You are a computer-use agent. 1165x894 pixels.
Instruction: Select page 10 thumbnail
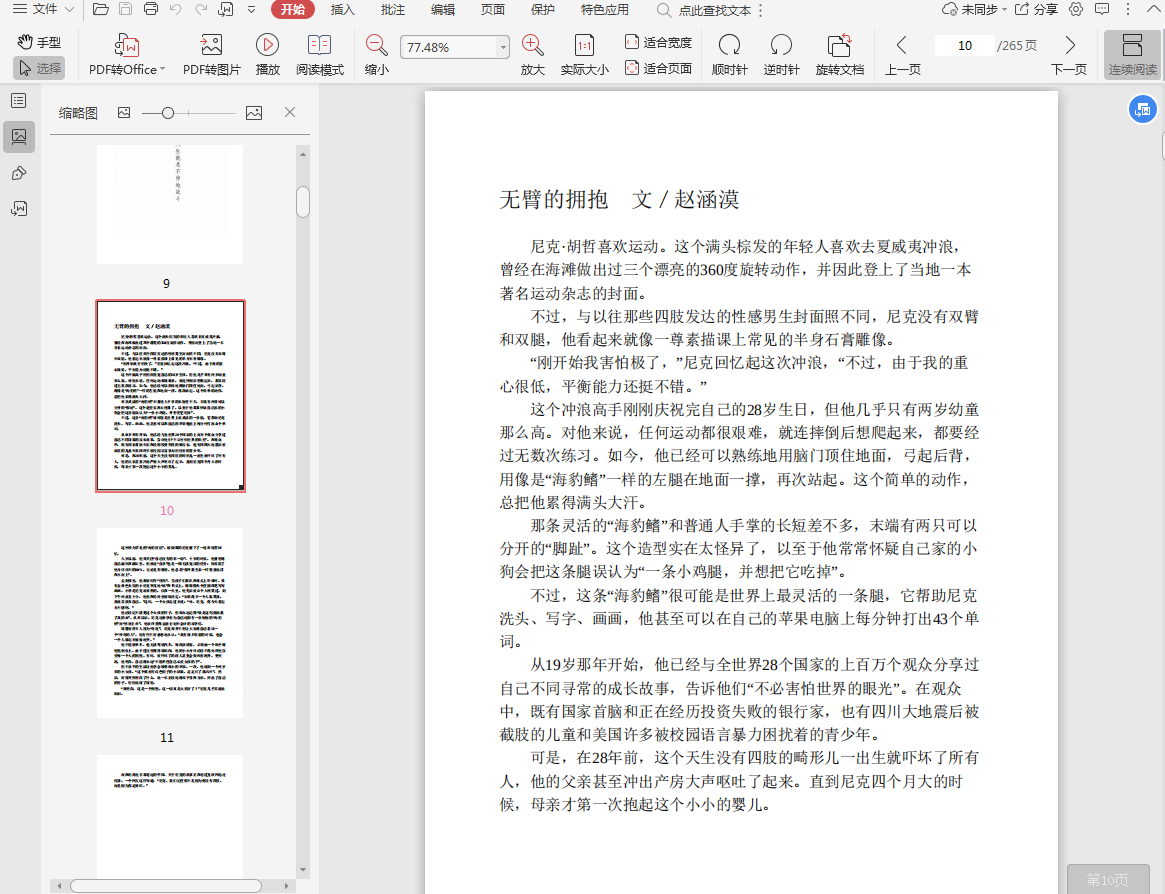pos(170,396)
